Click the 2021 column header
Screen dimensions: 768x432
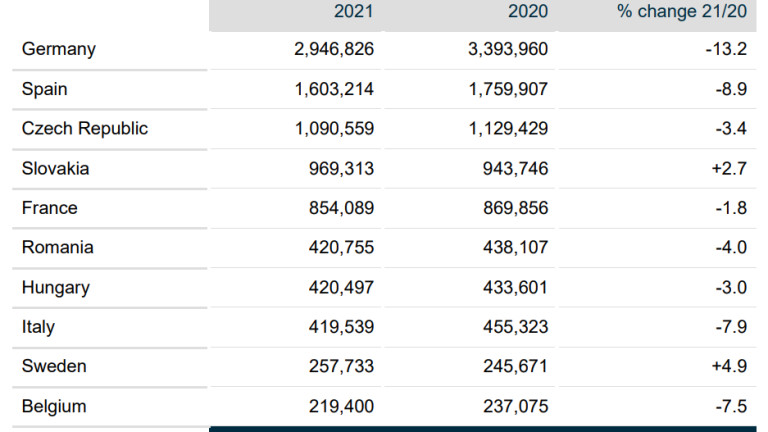[353, 11]
